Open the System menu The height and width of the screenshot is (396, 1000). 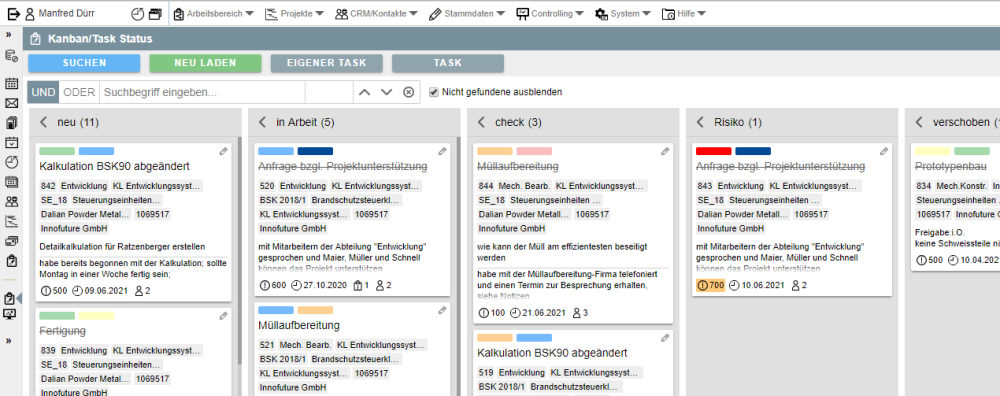[x=622, y=13]
